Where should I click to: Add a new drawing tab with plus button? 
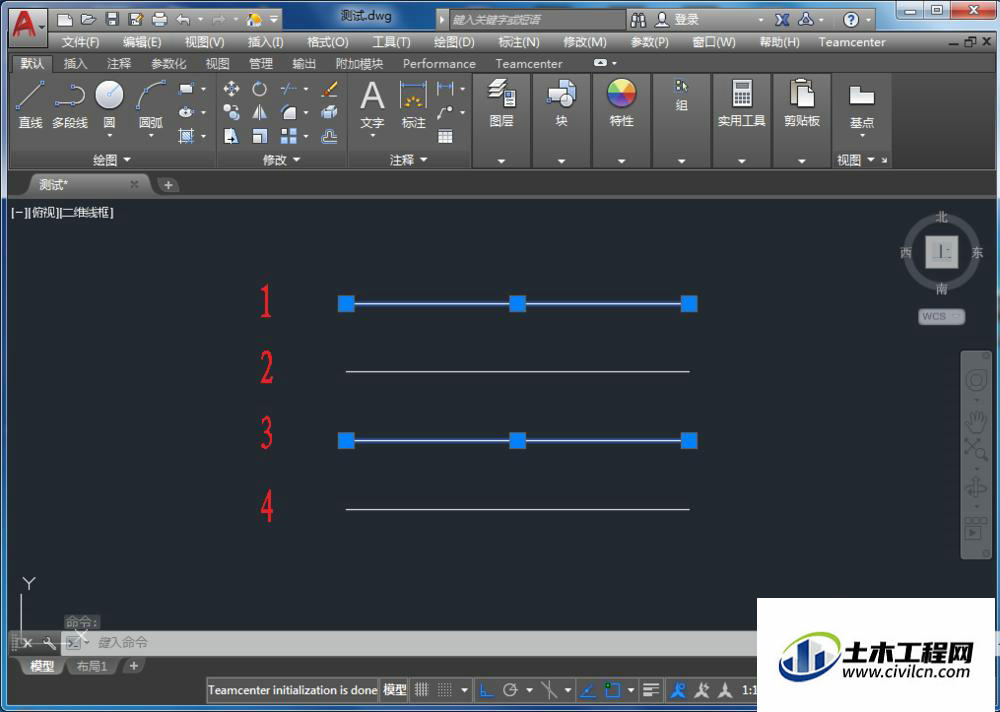(x=168, y=185)
